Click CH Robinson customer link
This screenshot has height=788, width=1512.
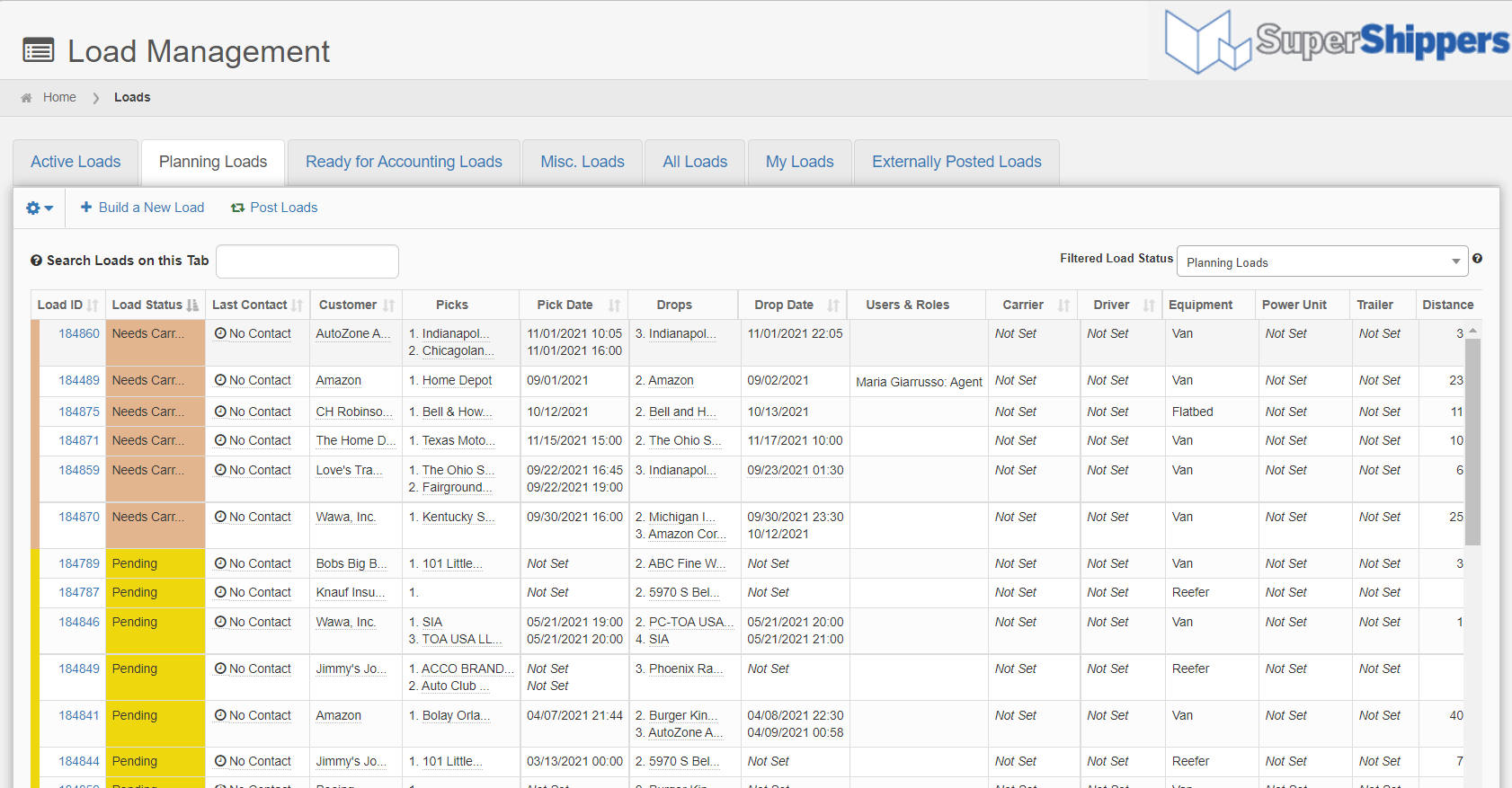pos(354,412)
